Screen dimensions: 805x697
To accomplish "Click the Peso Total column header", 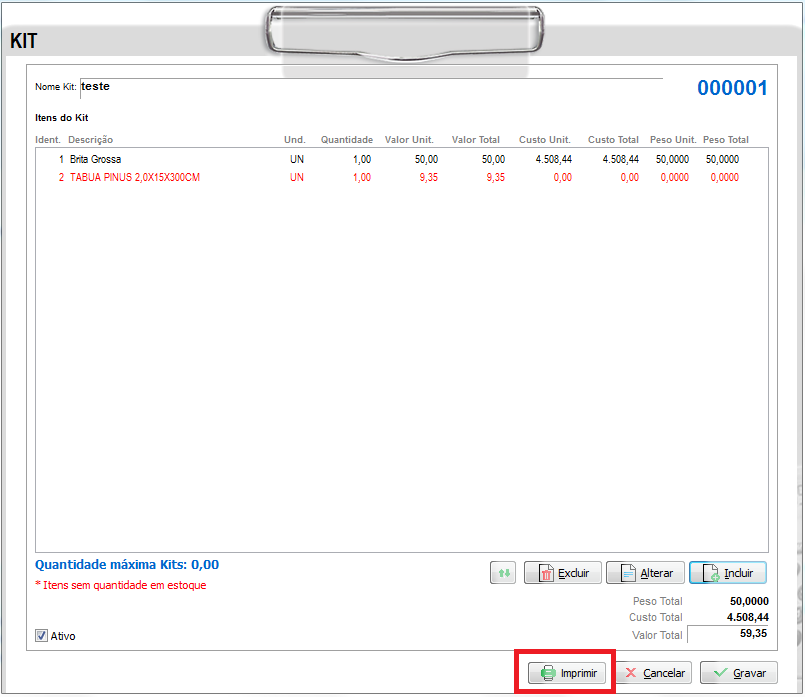I will [x=725, y=140].
